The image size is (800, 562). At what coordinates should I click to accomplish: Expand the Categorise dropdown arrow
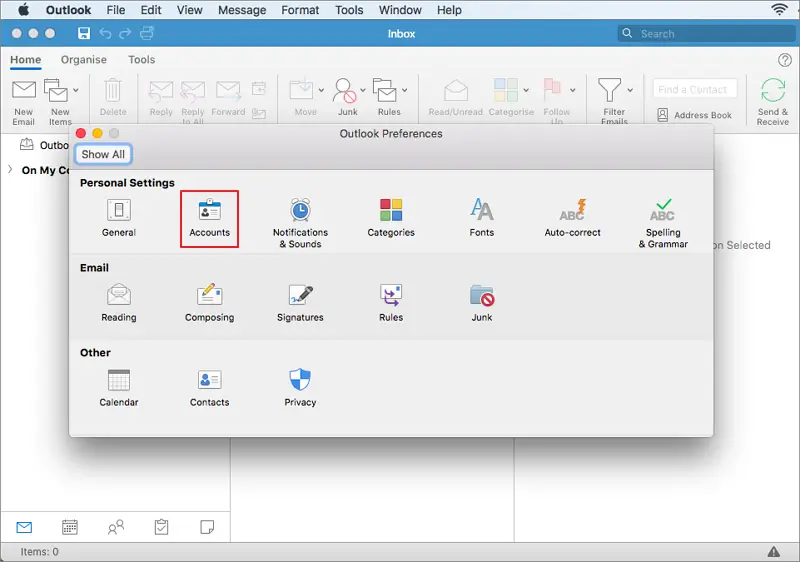coord(526,90)
